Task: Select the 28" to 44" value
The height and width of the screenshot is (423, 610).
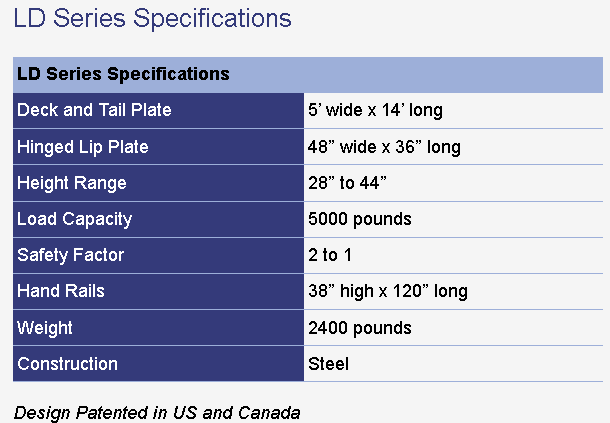Action: (347, 183)
